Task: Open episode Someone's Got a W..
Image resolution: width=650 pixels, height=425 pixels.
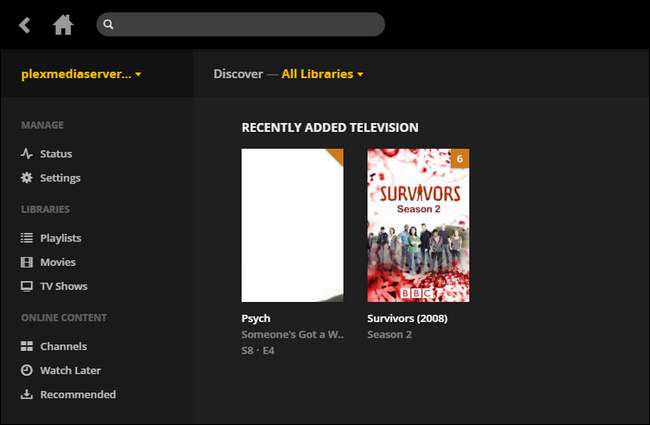Action: click(x=293, y=335)
